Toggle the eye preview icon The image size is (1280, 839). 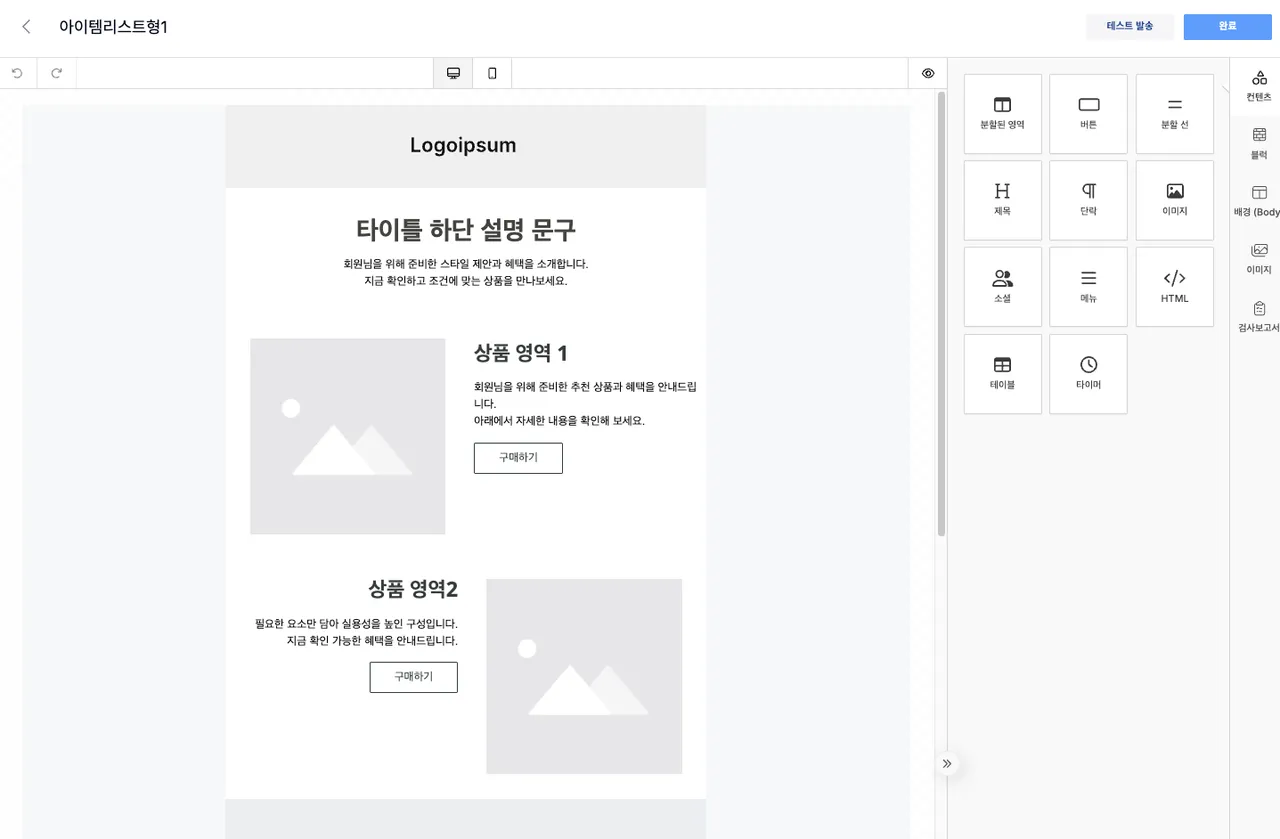928,73
